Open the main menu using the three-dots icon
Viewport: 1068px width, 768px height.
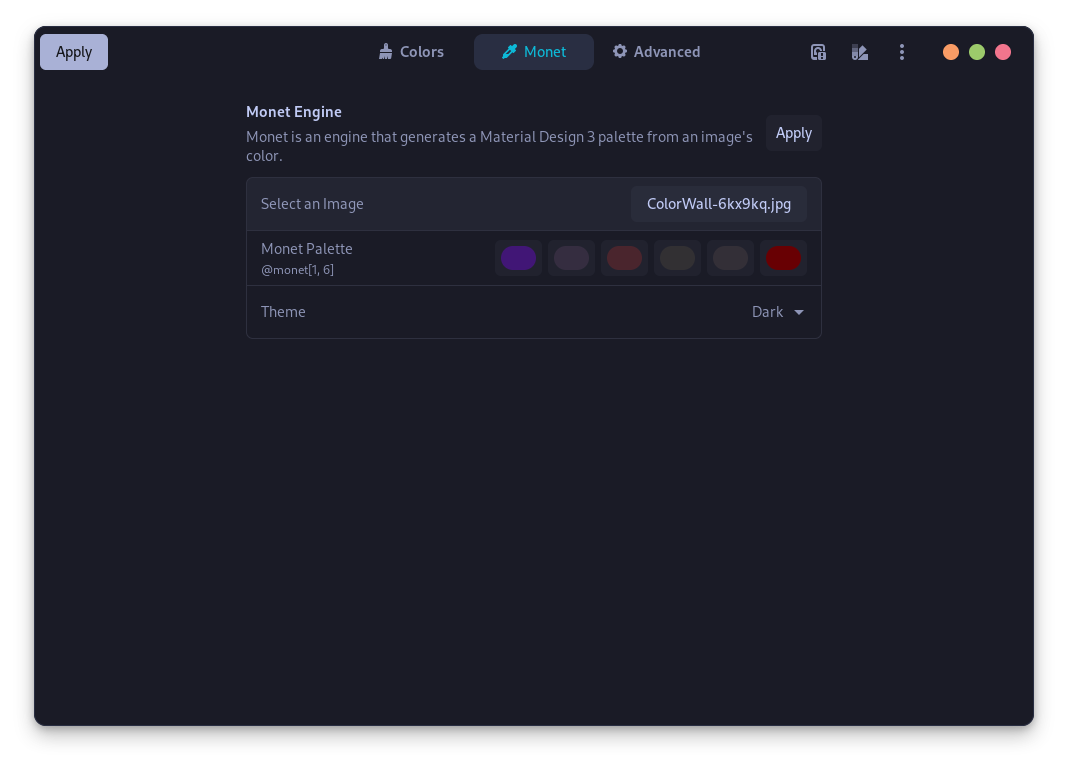[902, 51]
